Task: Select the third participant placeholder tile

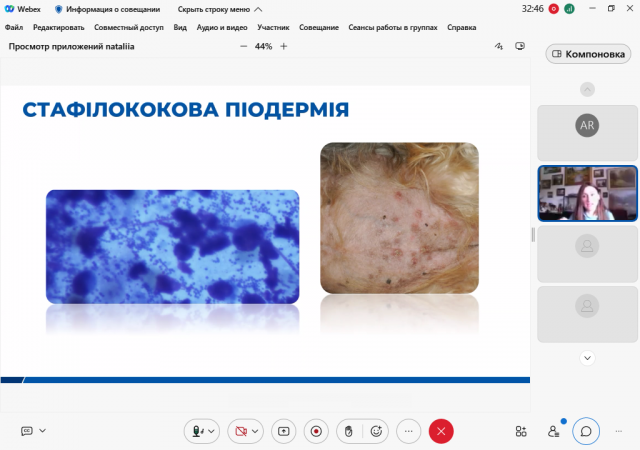Action: (x=587, y=254)
